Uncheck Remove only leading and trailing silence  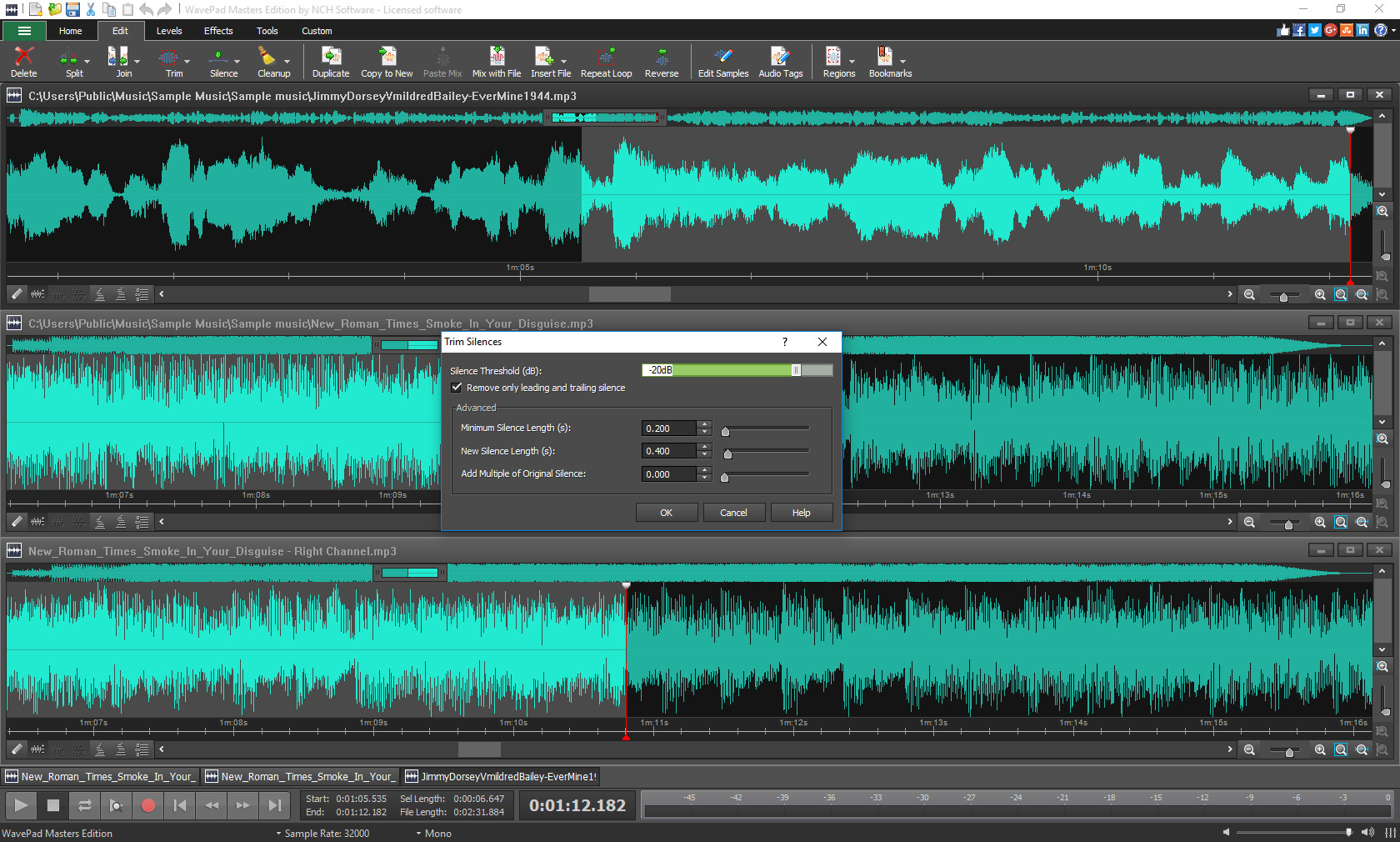(457, 387)
